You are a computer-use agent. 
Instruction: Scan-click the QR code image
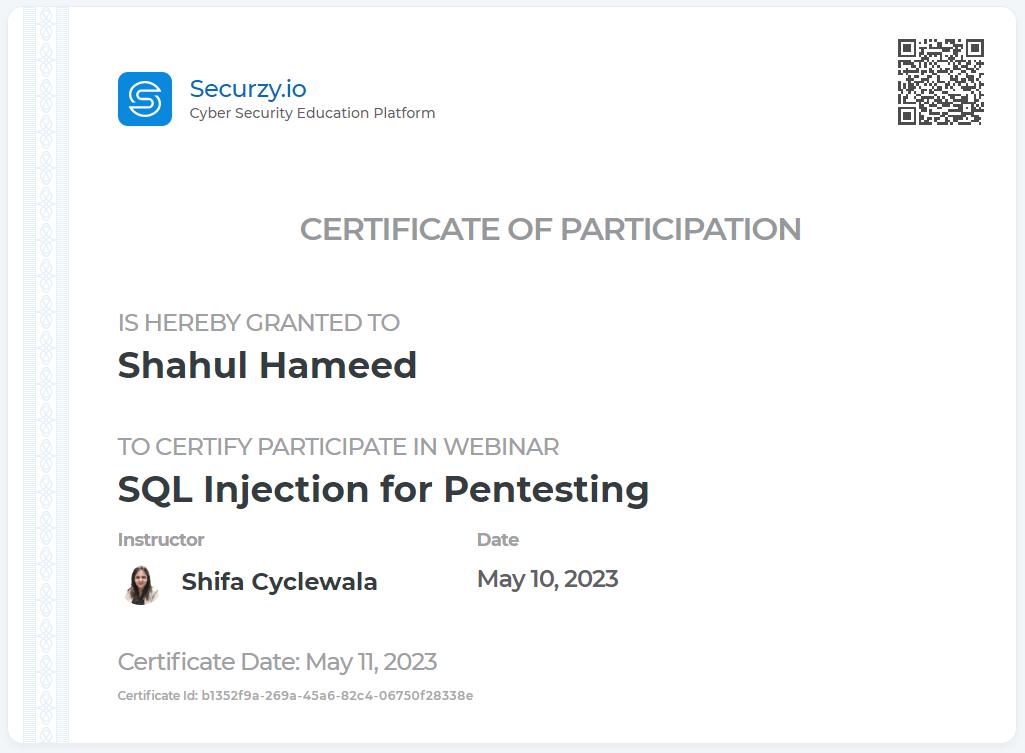940,82
